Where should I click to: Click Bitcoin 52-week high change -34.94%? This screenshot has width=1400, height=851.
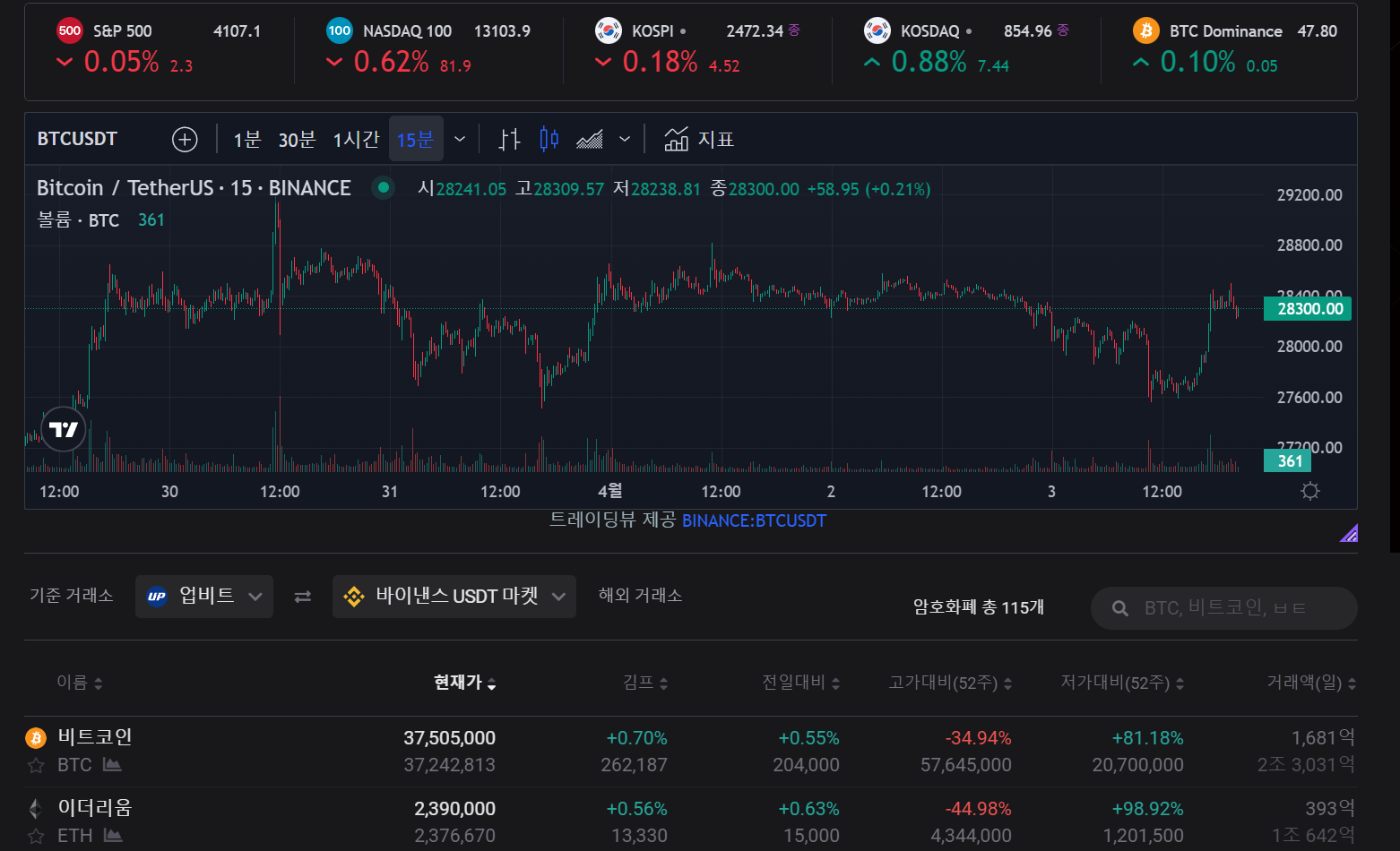coord(978,738)
